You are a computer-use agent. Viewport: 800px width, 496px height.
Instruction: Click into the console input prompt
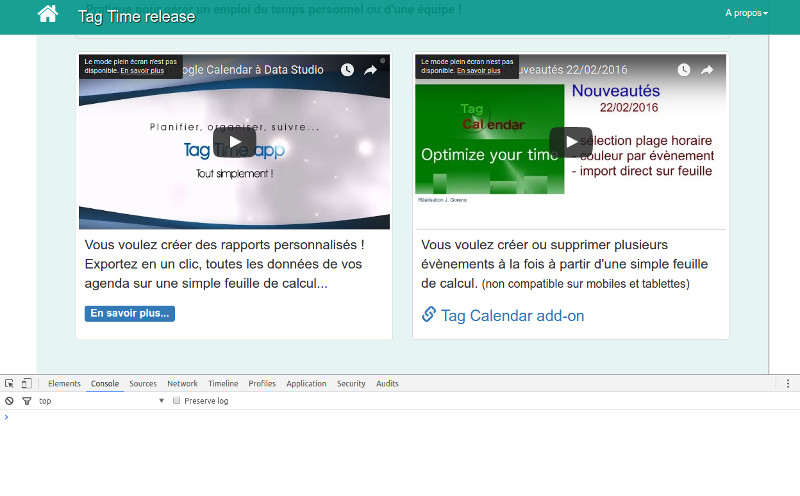point(400,417)
